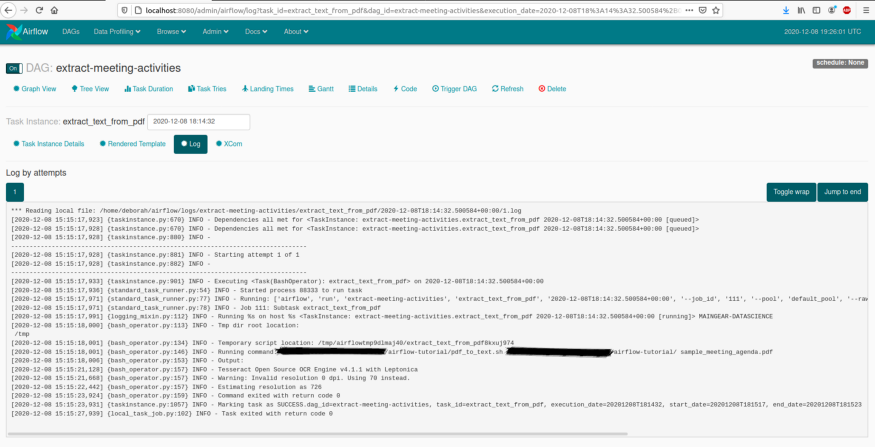Toggle wrap for log text

click(x=791, y=192)
